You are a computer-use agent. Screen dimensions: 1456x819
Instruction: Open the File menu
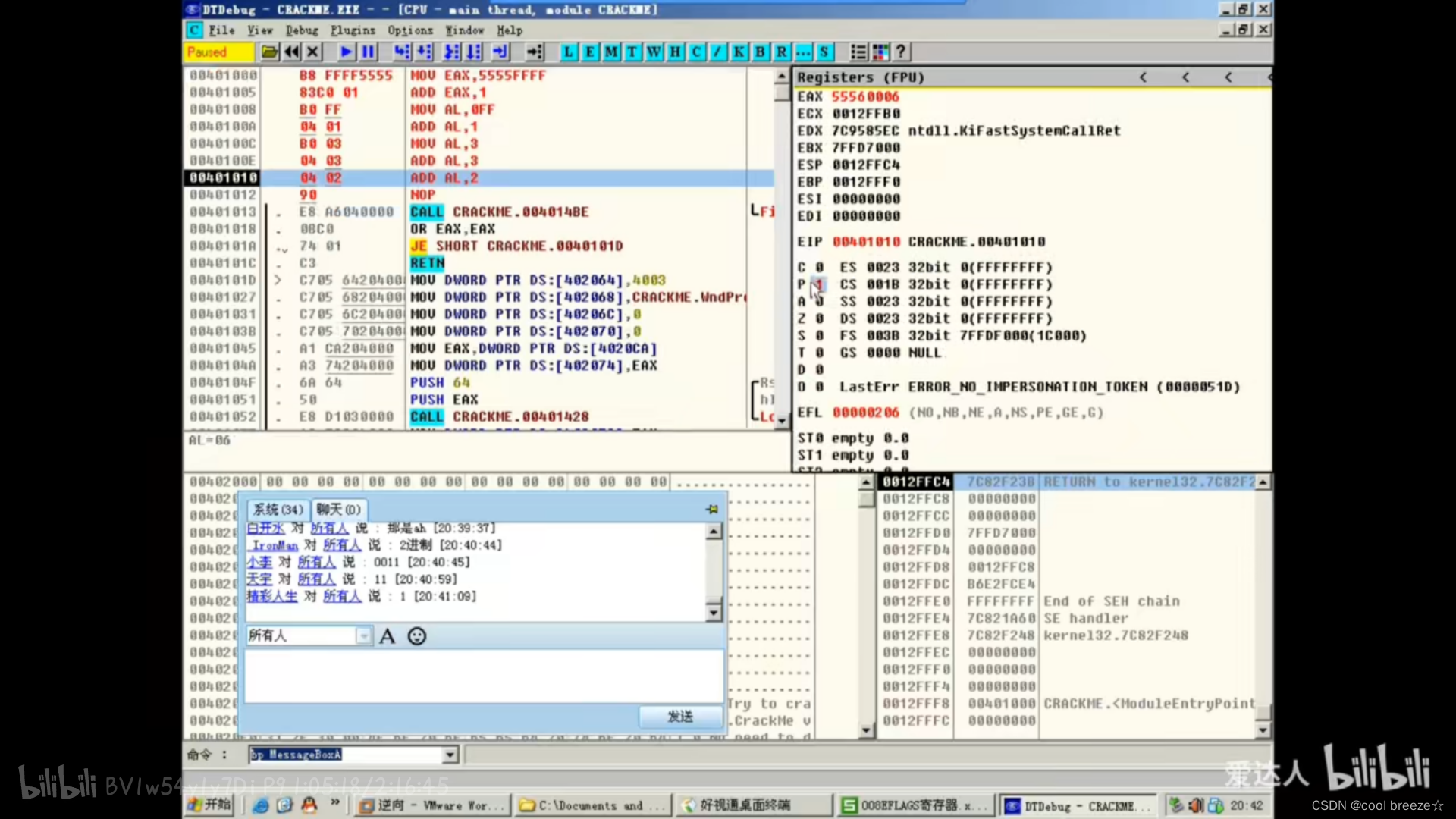pos(221,30)
